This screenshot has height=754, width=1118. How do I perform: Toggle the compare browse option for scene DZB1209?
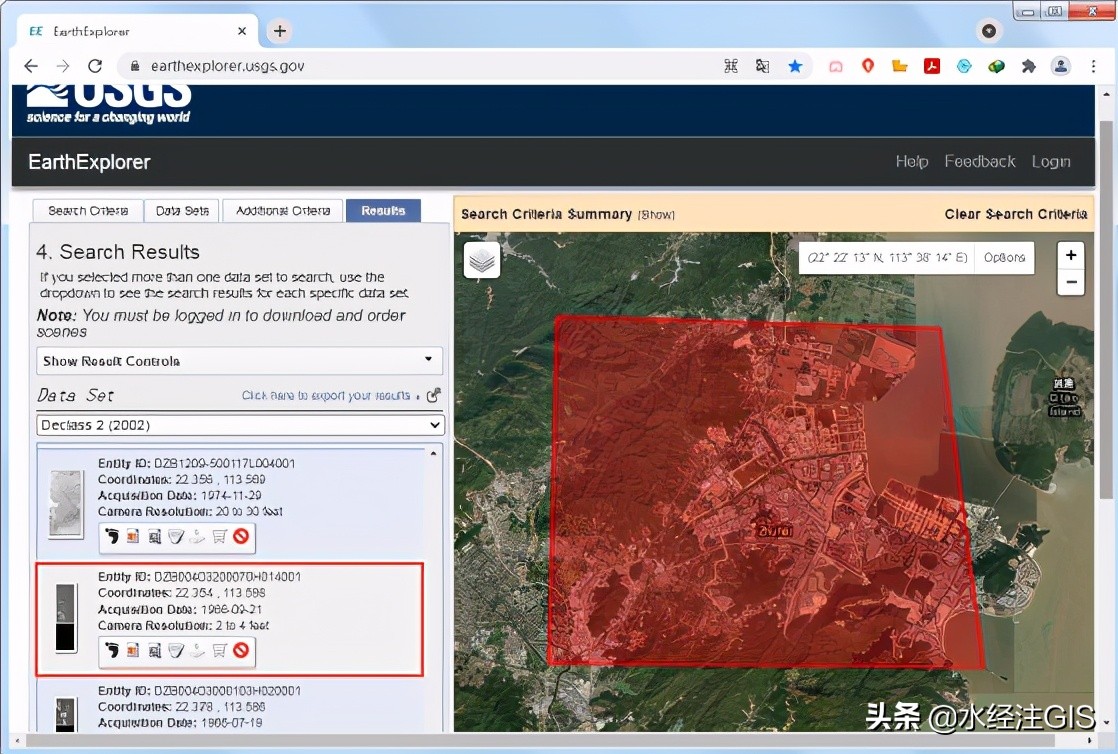coord(177,536)
